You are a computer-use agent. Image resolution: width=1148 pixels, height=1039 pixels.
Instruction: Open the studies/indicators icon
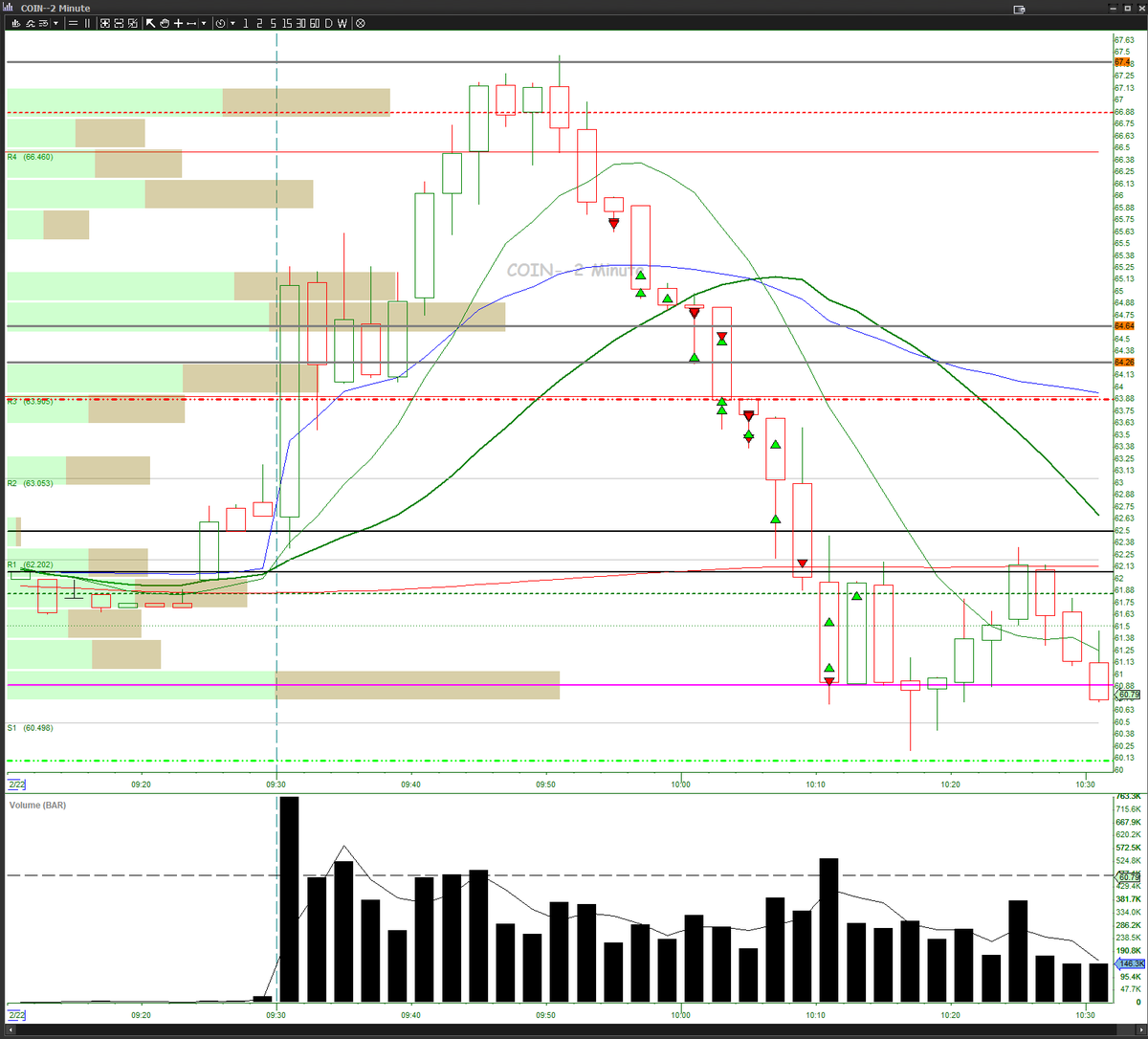(29, 23)
